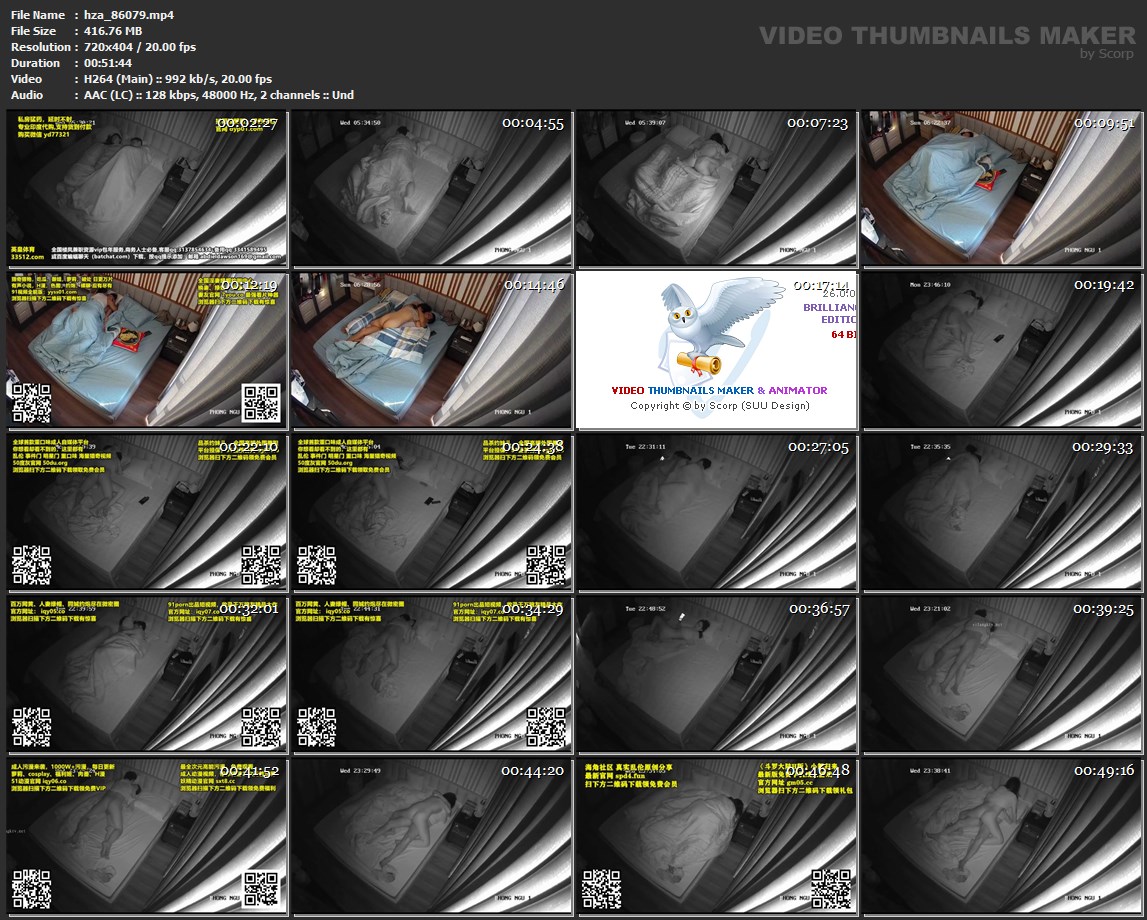Click the AAC (LC) audio info line

(219, 95)
